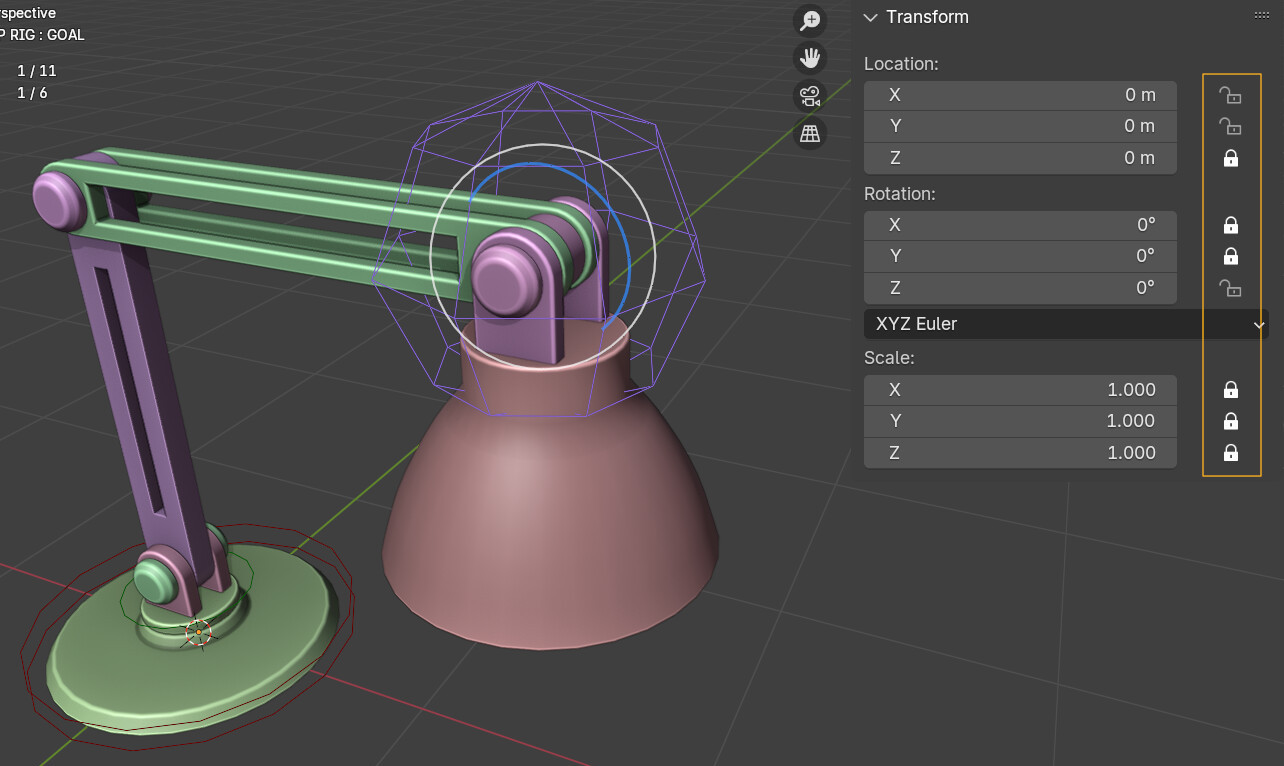Click the "Rotation:" label
This screenshot has width=1284, height=766.
tap(900, 194)
